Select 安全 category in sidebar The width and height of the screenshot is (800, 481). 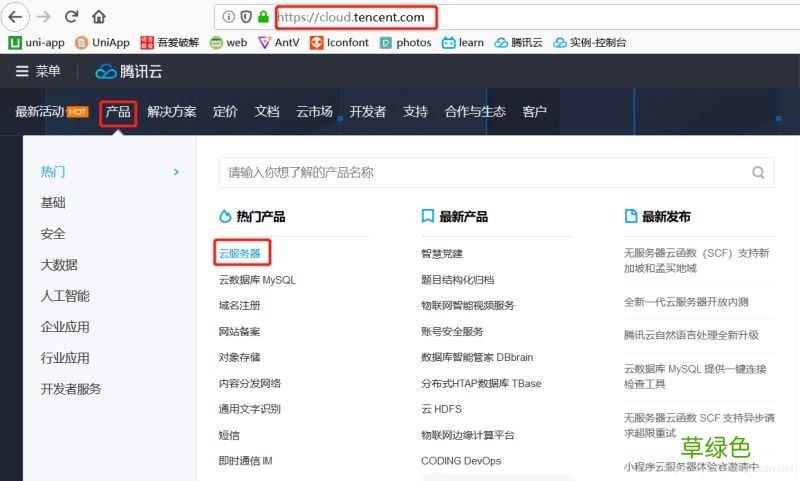(53, 234)
